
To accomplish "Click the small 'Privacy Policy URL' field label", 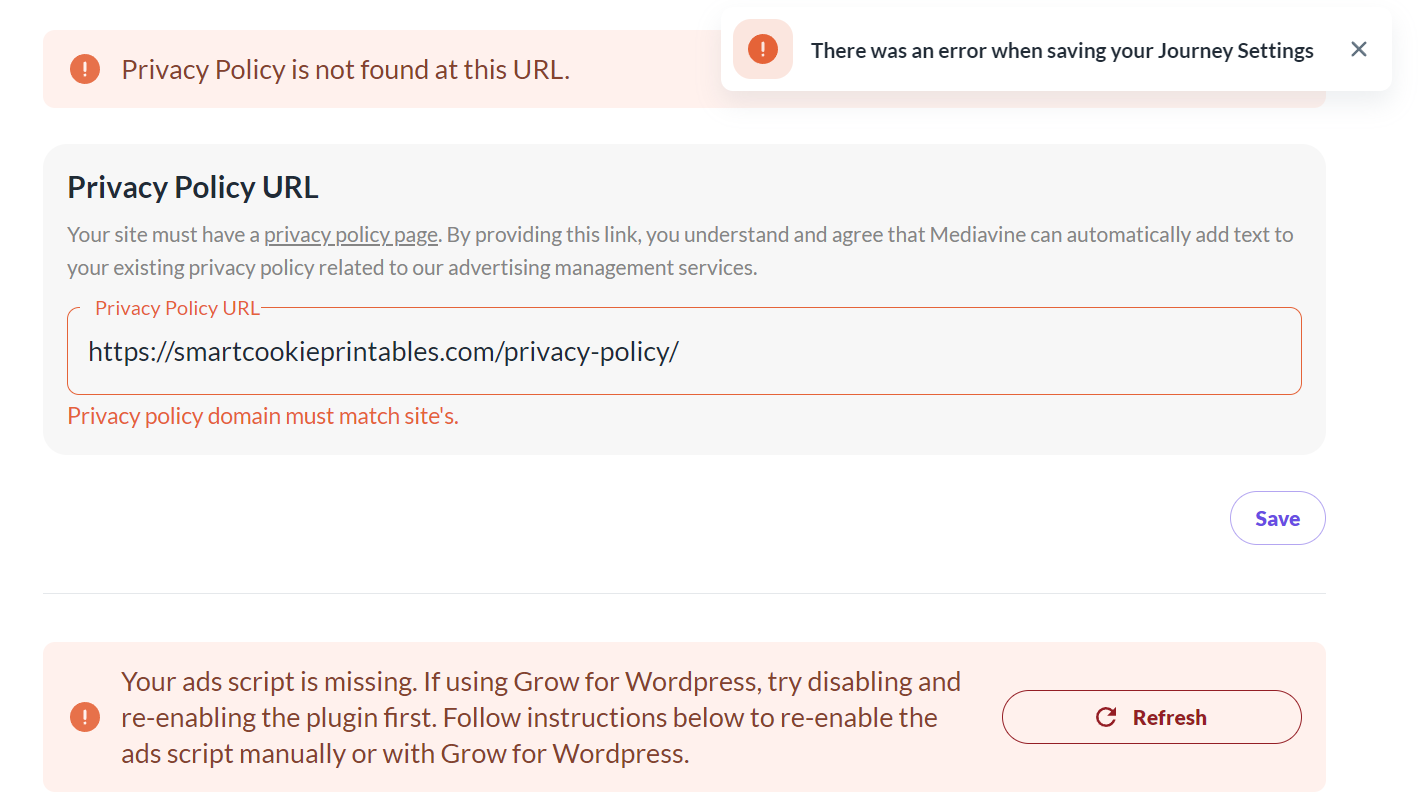I will coord(177,308).
